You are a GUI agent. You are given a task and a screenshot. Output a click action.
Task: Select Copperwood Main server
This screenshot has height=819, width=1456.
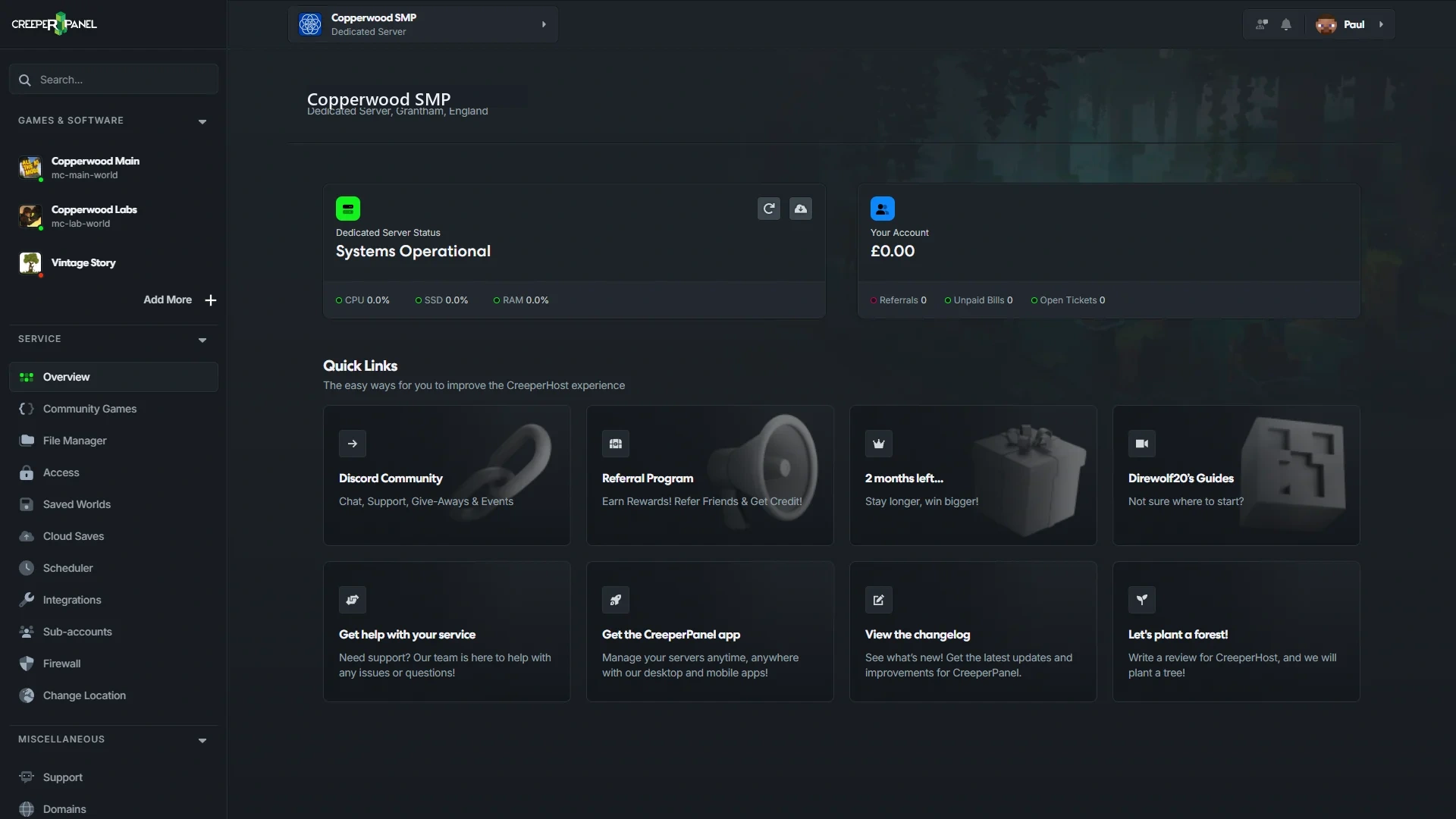coord(114,168)
